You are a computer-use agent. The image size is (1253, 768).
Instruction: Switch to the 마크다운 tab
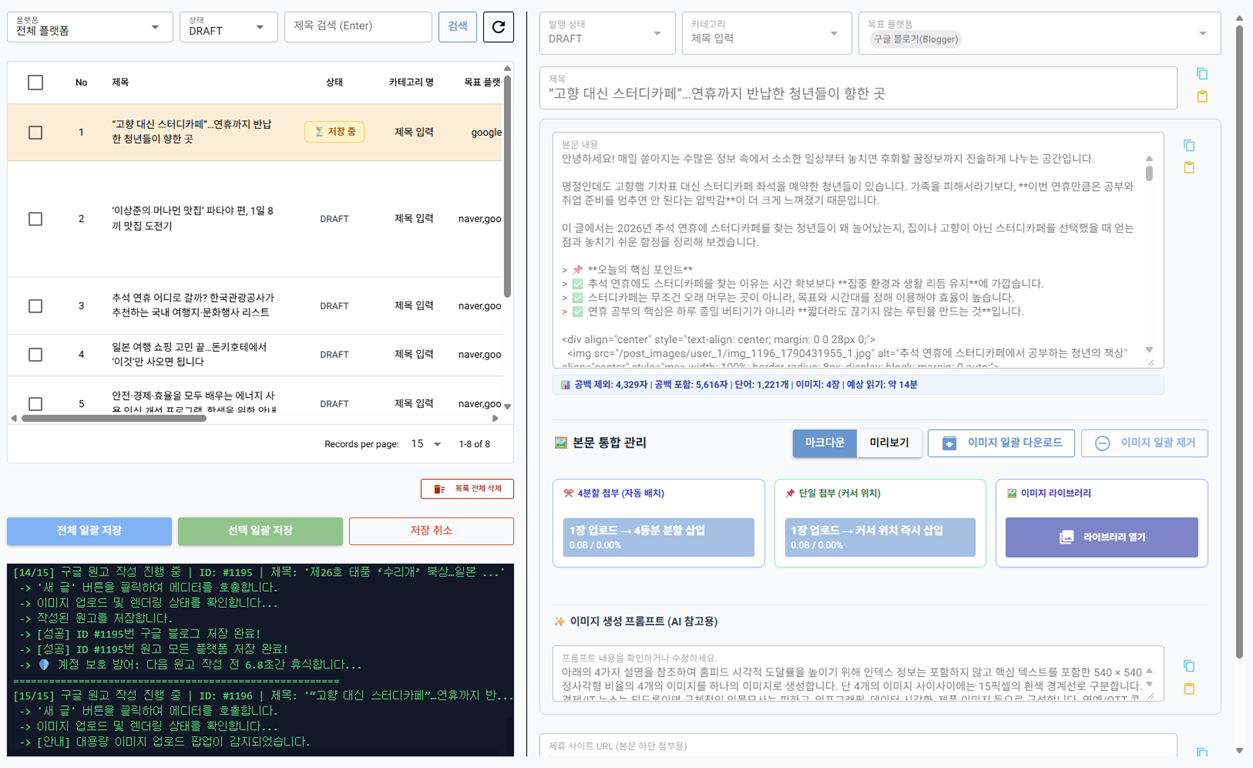[825, 443]
